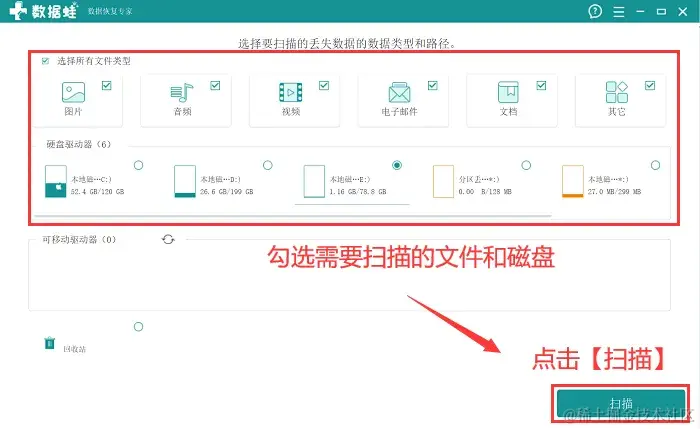Click the 音频 audio type icon
This screenshot has height=429, width=700.
[x=182, y=92]
